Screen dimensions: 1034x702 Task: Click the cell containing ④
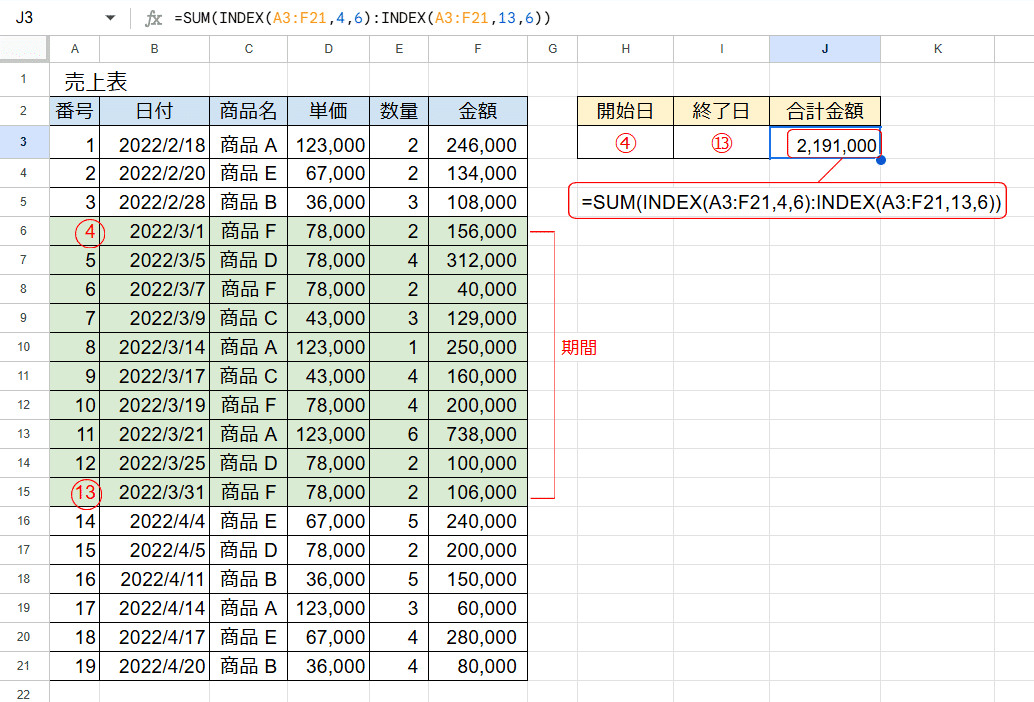coord(625,143)
